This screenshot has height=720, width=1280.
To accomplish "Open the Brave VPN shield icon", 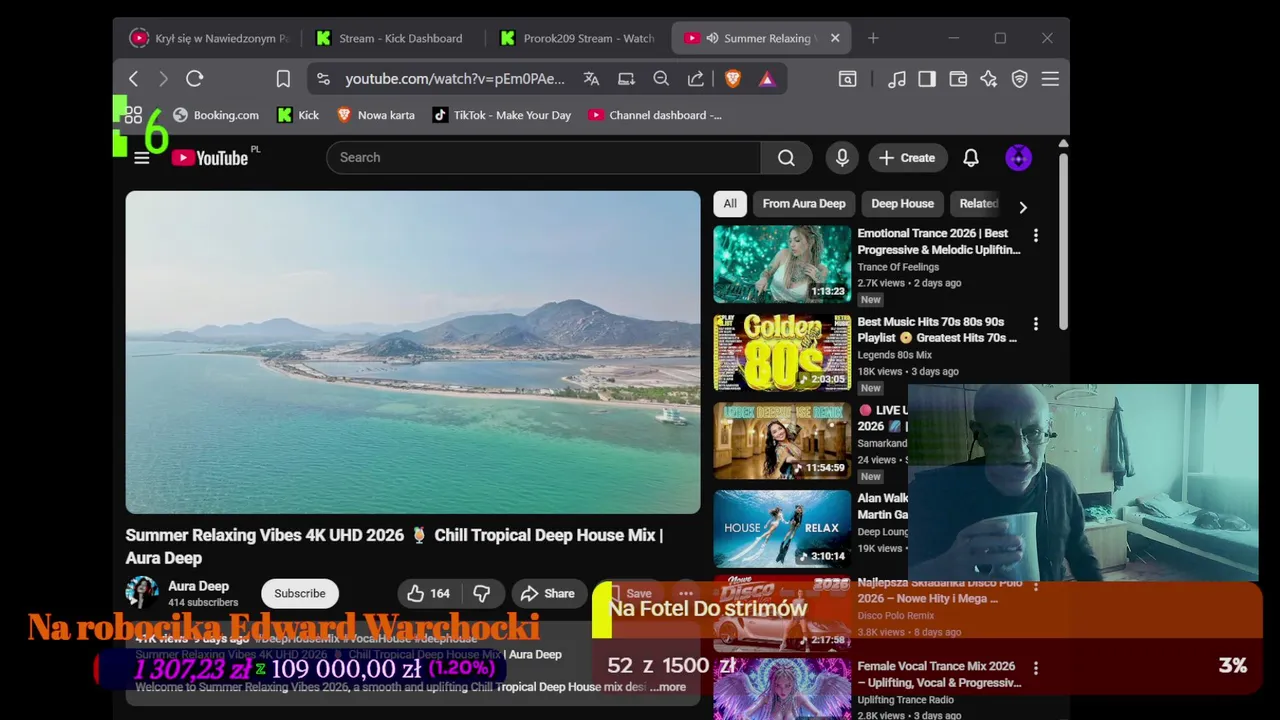I will point(1020,79).
